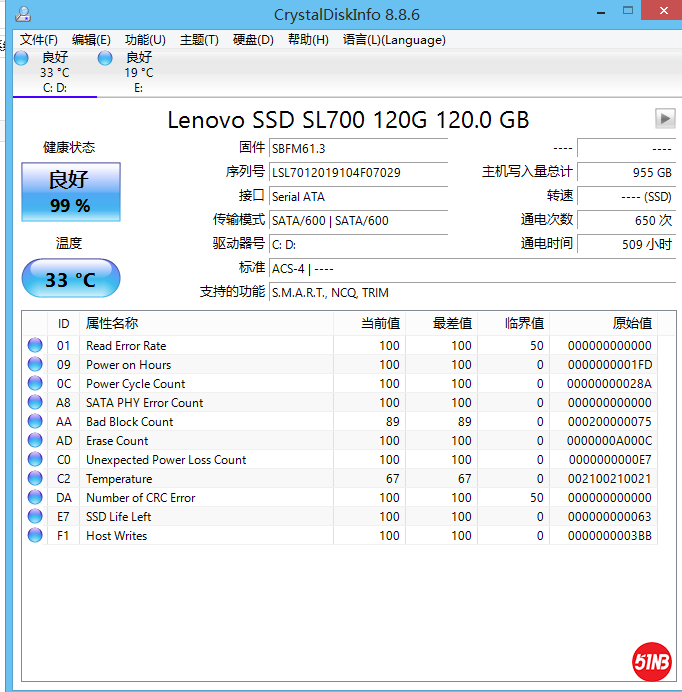Viewport: 682px width, 692px height.
Task: Click status orb for Temperature row
Action: tap(35, 479)
